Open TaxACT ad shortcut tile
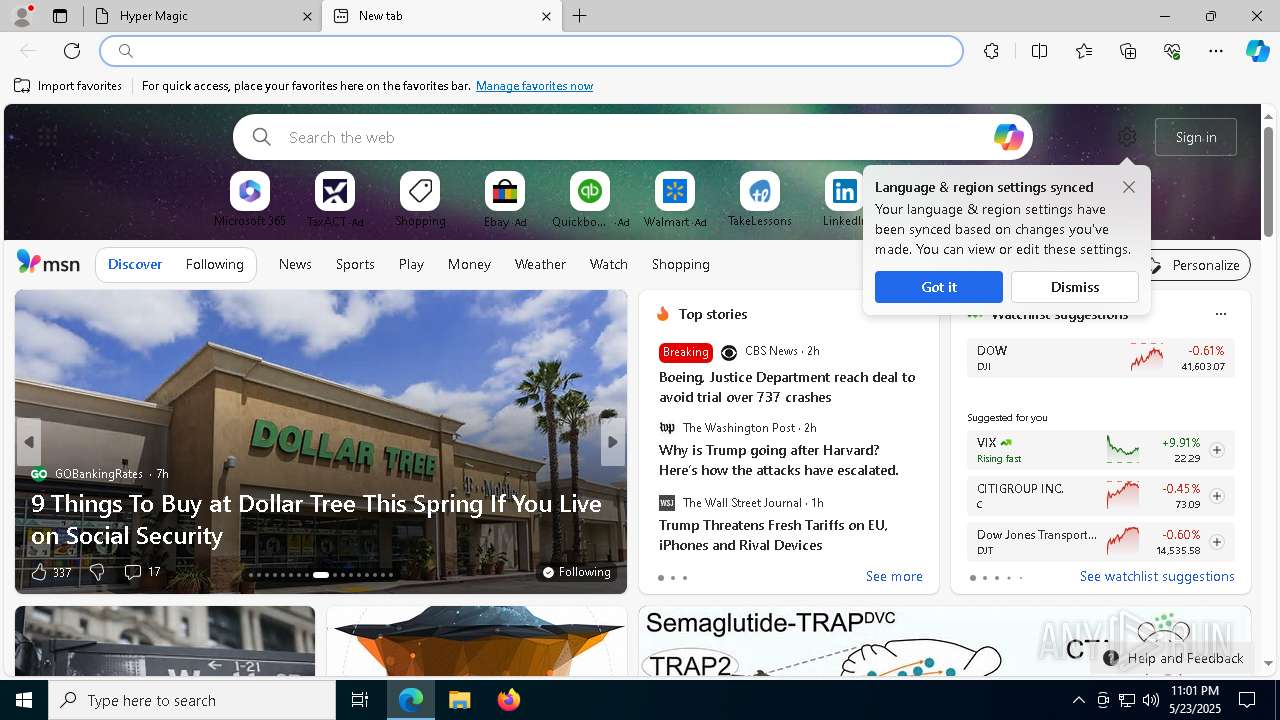The image size is (1280, 720). coord(335,200)
